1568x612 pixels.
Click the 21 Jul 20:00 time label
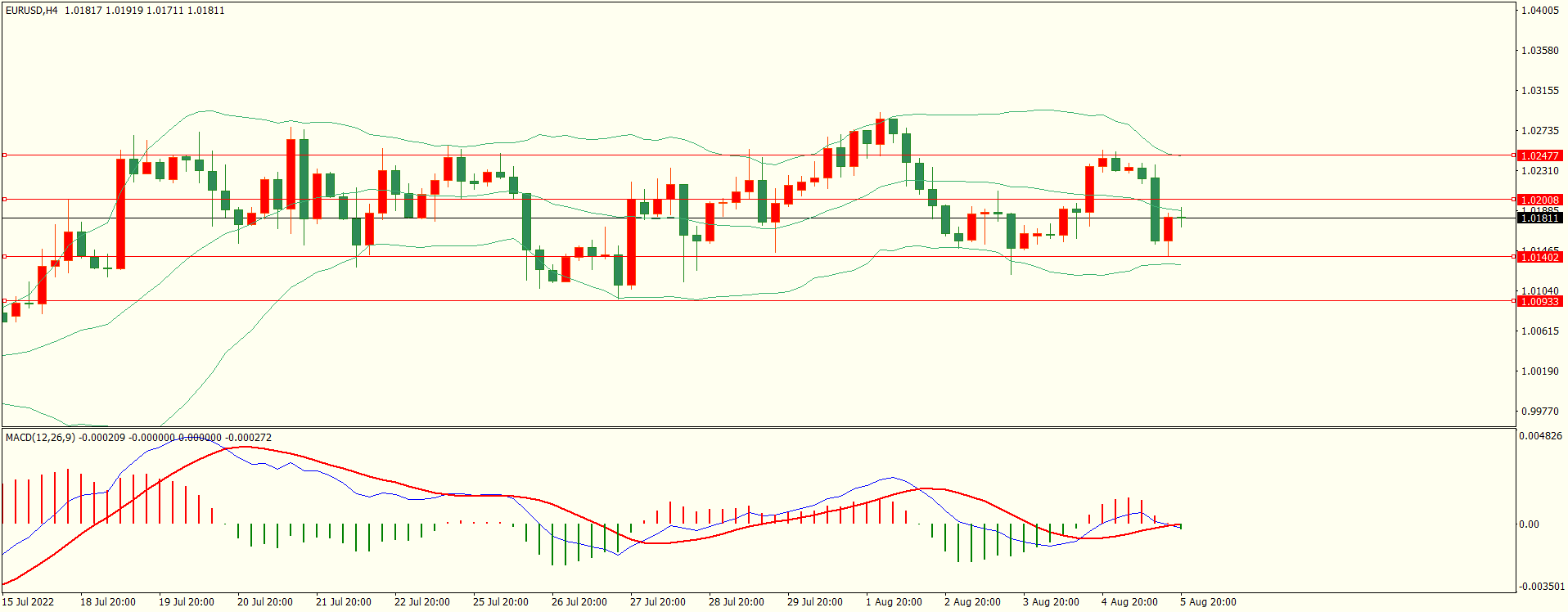click(x=344, y=602)
